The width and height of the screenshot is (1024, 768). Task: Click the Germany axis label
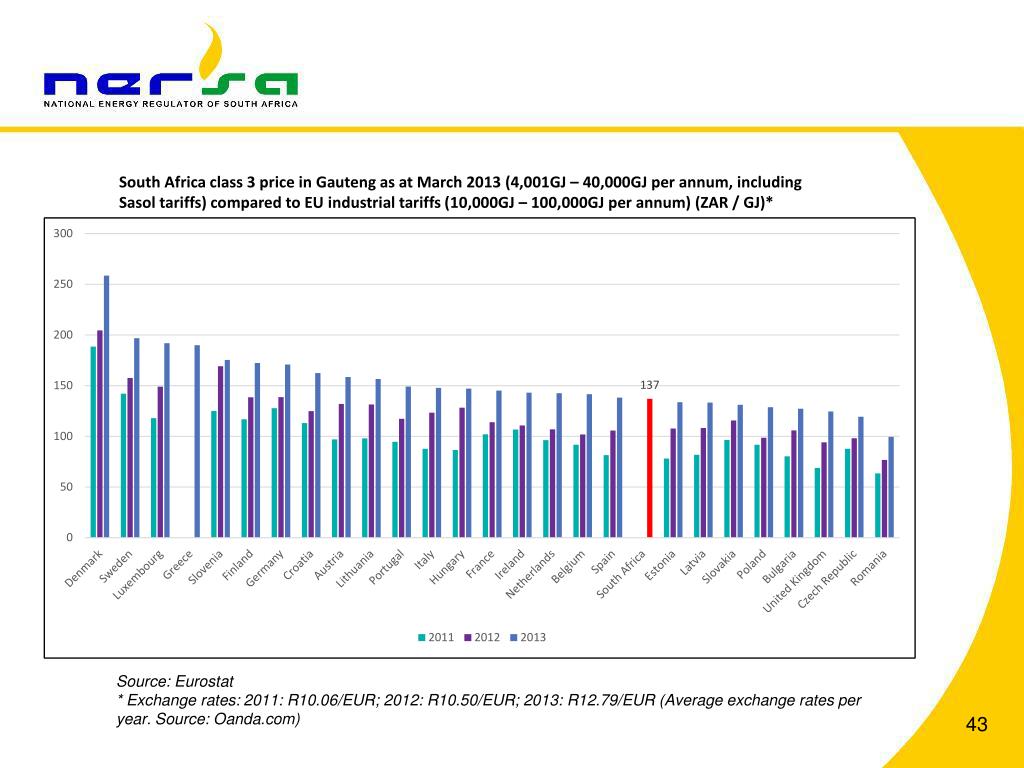click(x=267, y=567)
